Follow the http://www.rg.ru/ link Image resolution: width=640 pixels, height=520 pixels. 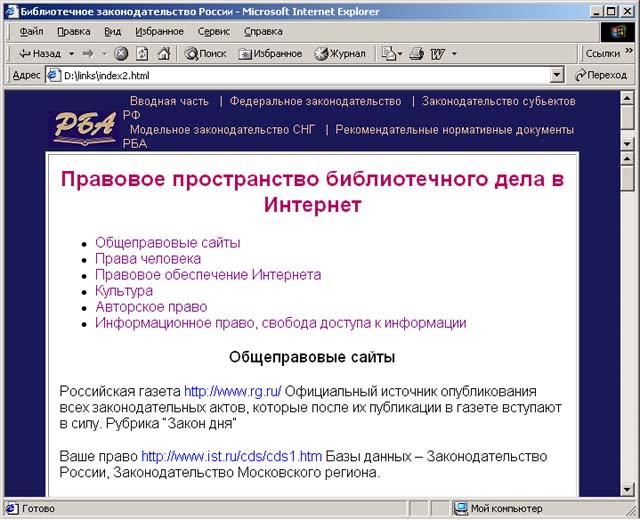coord(233,391)
